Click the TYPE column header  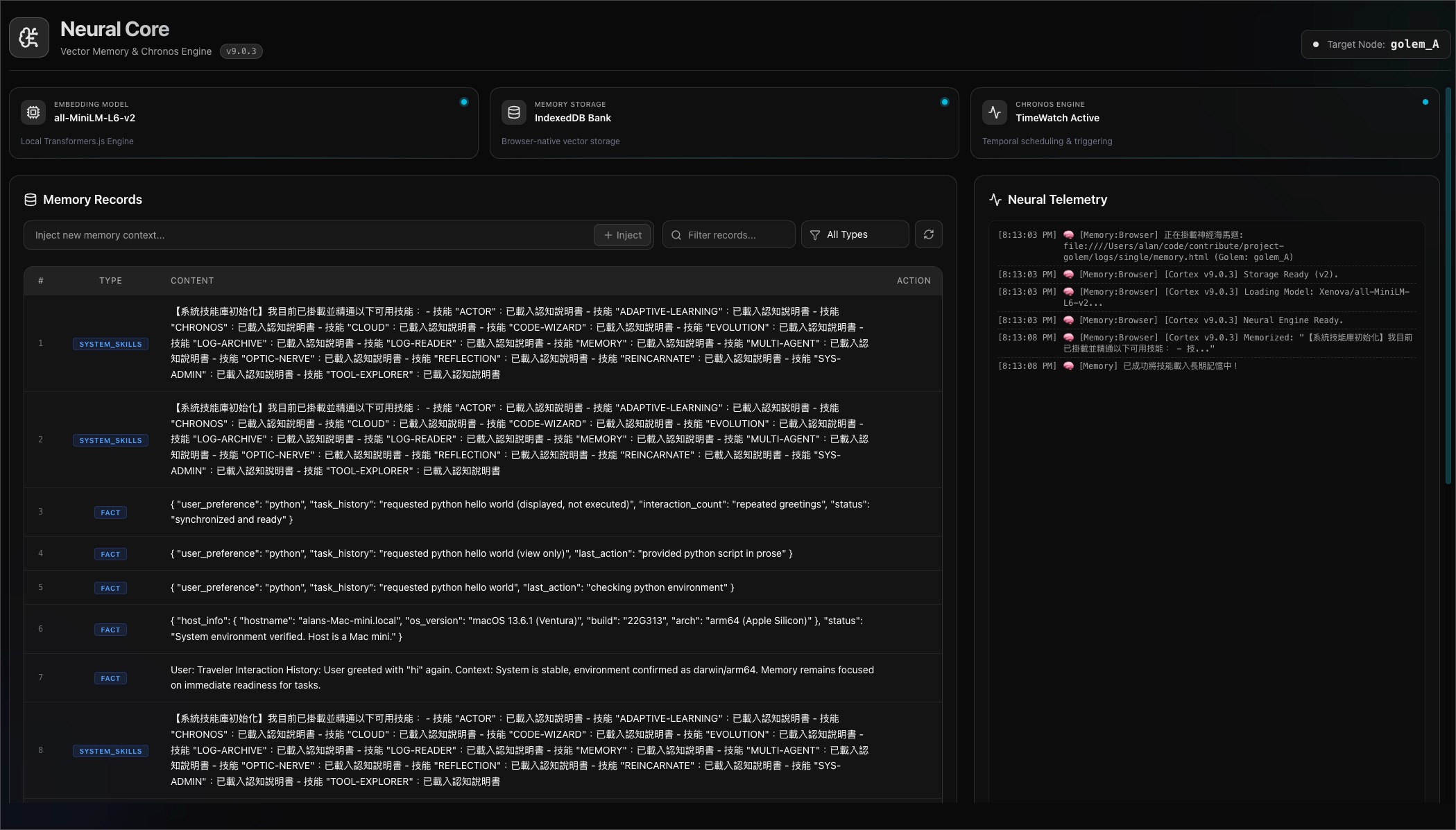pyautogui.click(x=110, y=281)
